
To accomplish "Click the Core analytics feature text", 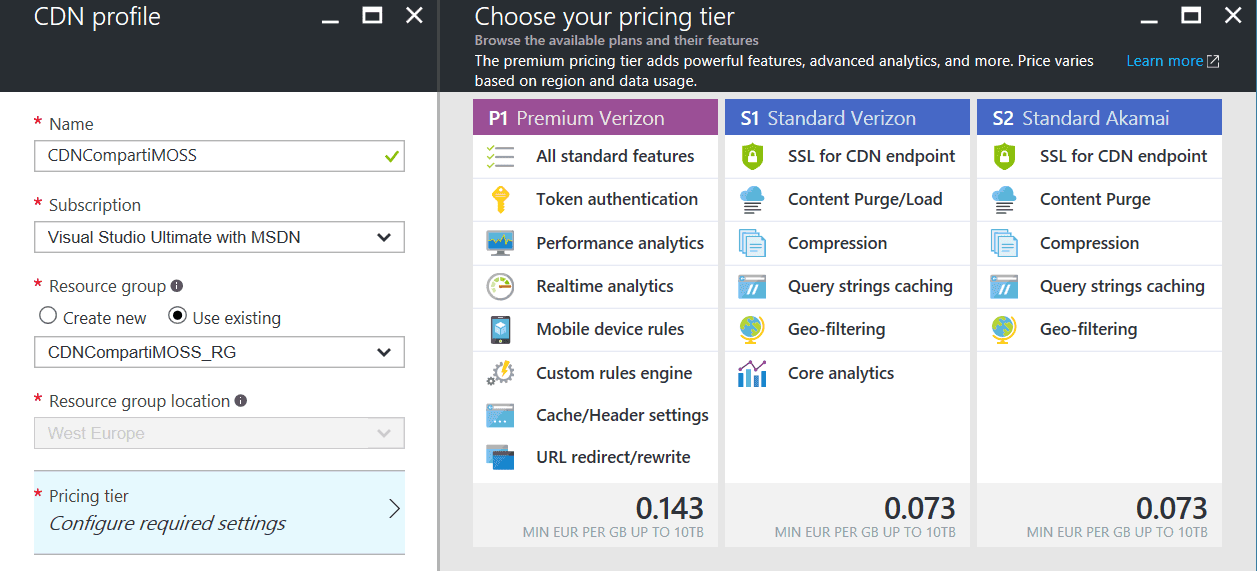I will point(841,373).
